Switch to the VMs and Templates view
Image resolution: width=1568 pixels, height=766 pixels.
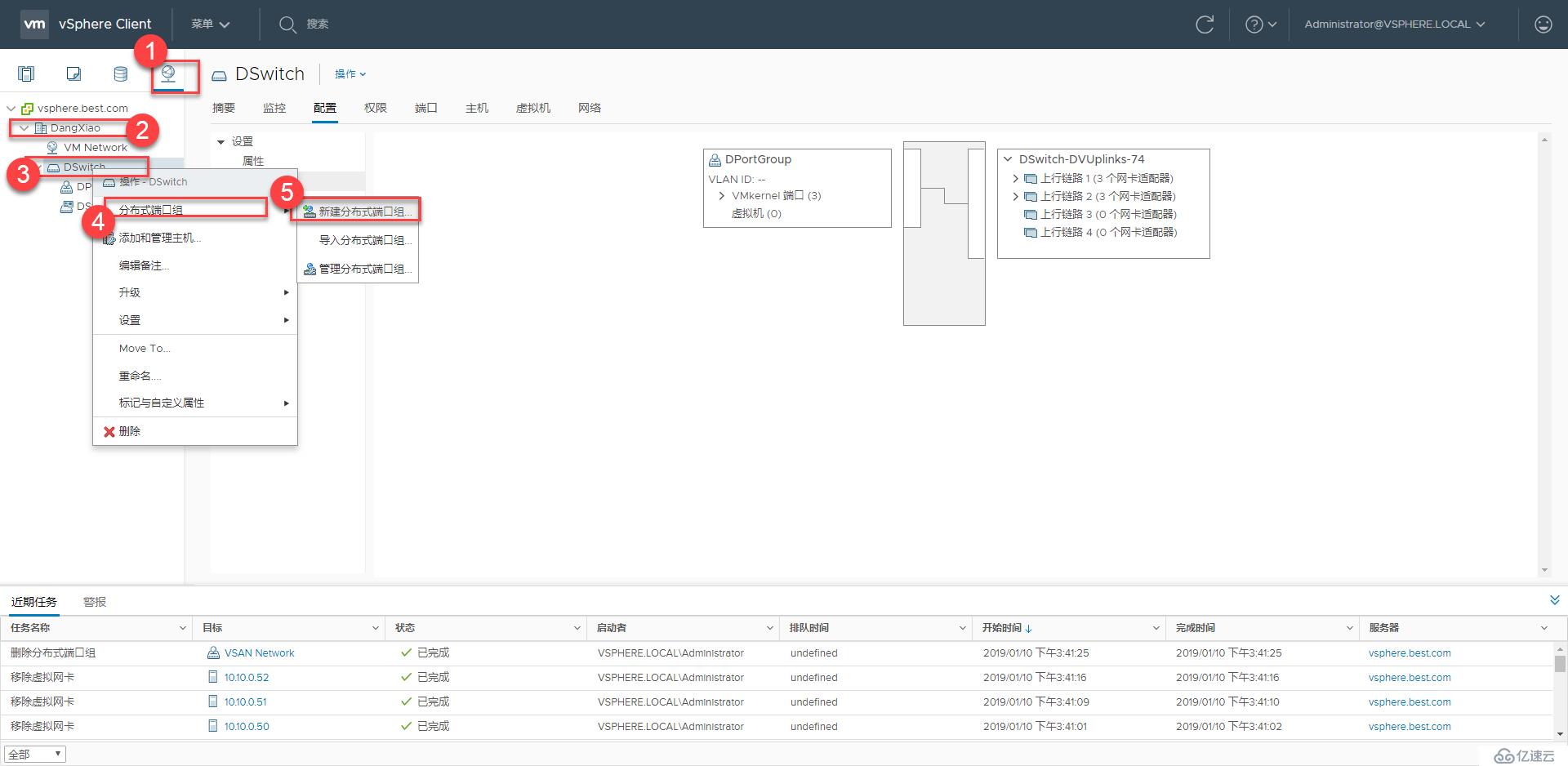point(73,74)
